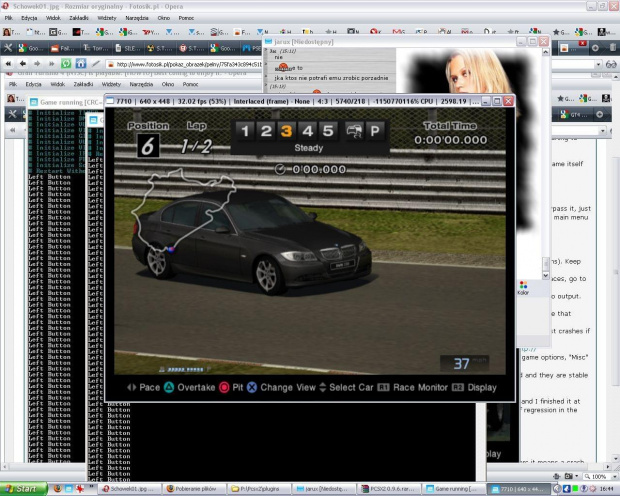Viewport: 620px width, 496px height.
Task: Click the fotosik.pl address field
Action: (x=184, y=64)
